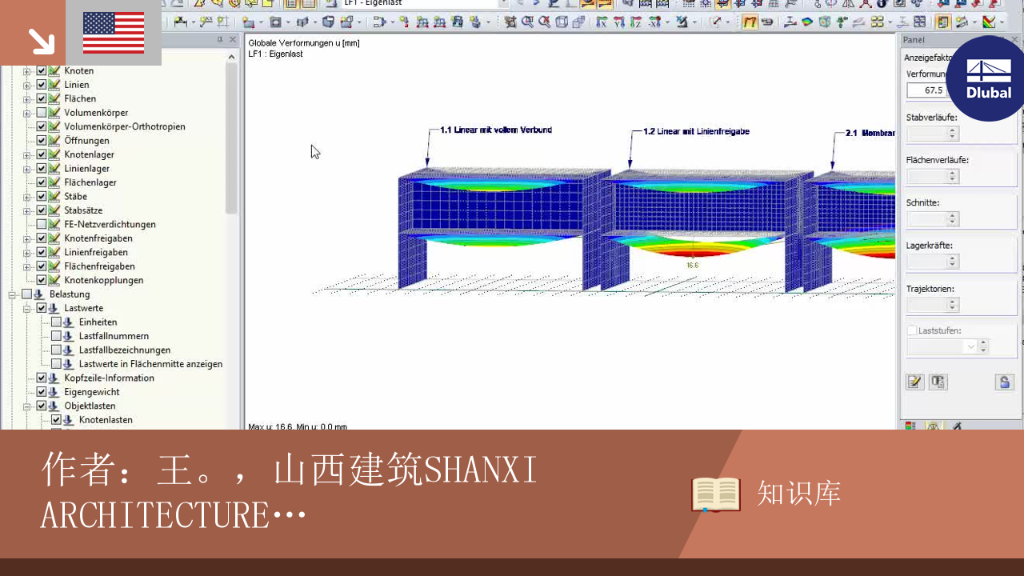Click the color scale settings icon

coord(989,22)
